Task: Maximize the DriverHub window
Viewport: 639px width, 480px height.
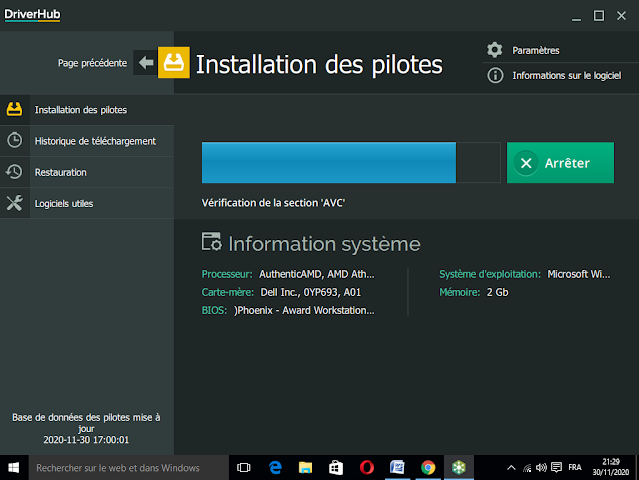Action: pyautogui.click(x=599, y=16)
